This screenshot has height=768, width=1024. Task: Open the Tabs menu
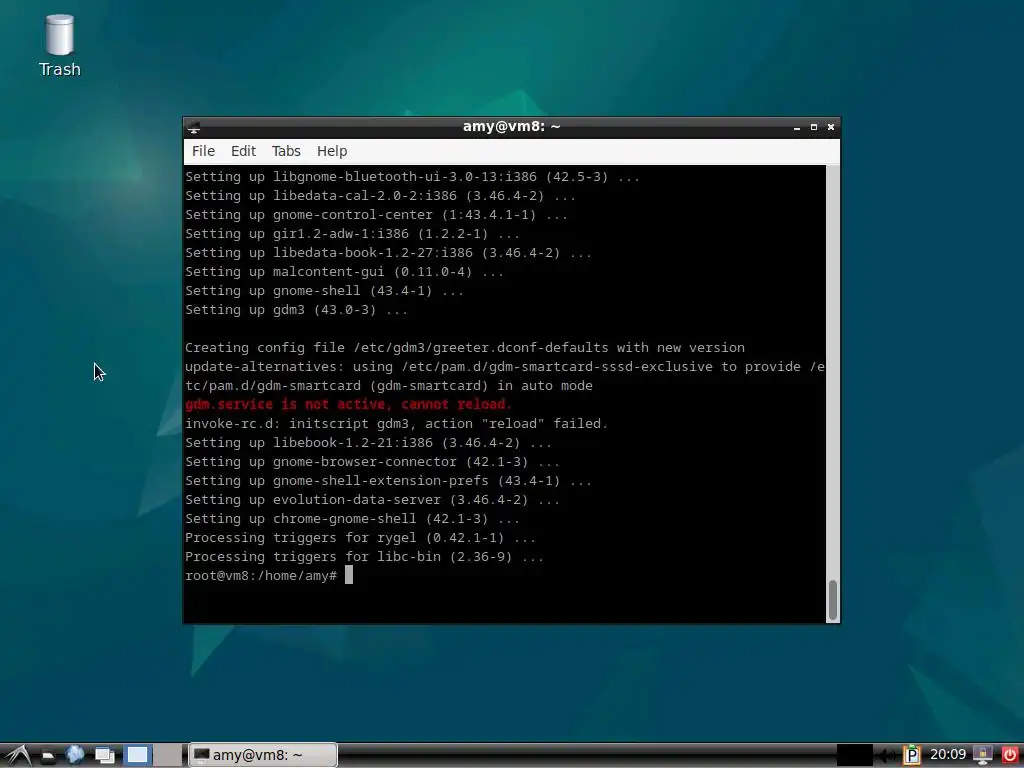[x=286, y=151]
